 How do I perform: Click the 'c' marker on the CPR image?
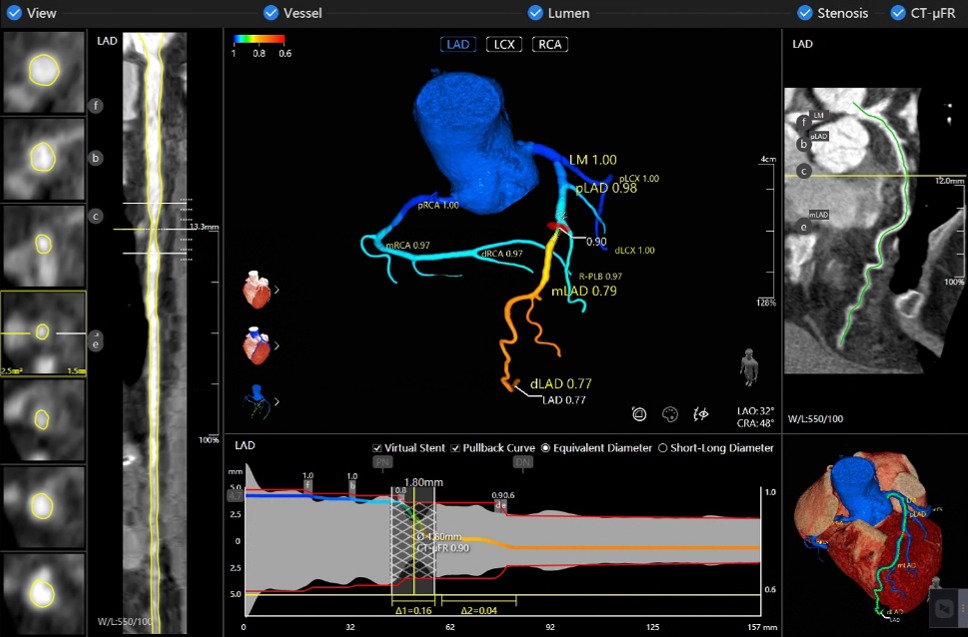click(803, 171)
